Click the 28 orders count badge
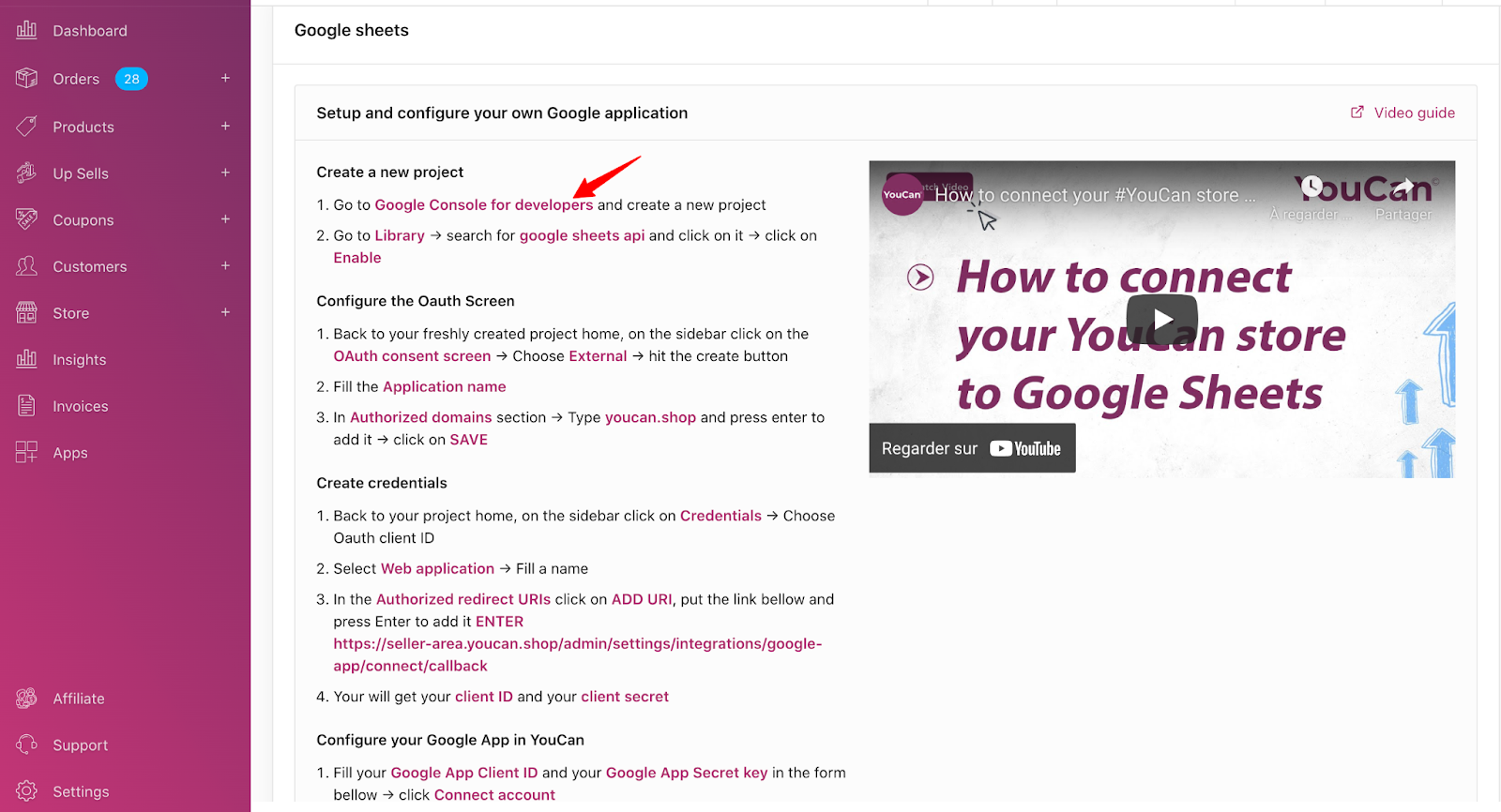 pyautogui.click(x=131, y=79)
